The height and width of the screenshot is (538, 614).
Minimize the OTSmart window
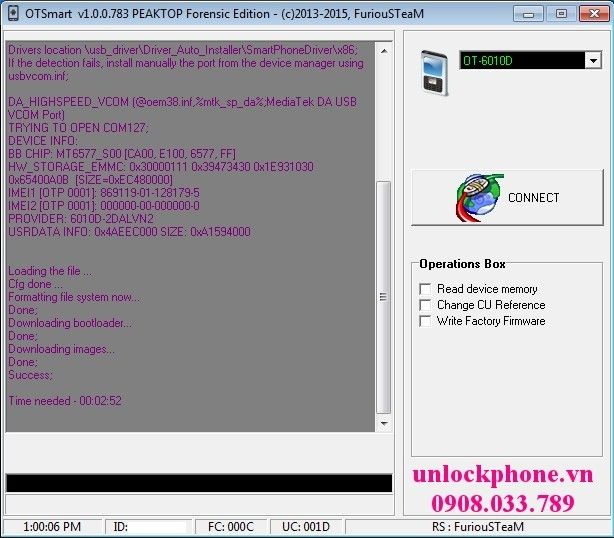pyautogui.click(x=535, y=13)
